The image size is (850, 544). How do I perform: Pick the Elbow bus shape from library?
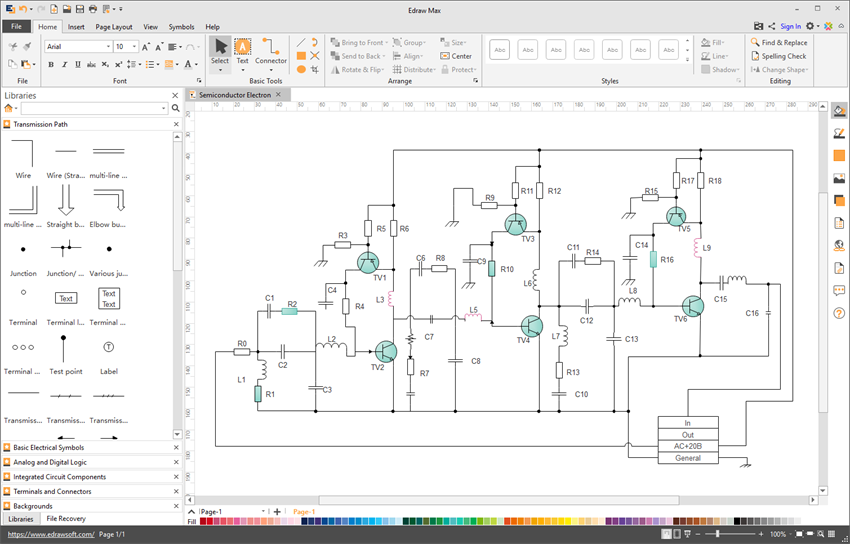pyautogui.click(x=108, y=203)
